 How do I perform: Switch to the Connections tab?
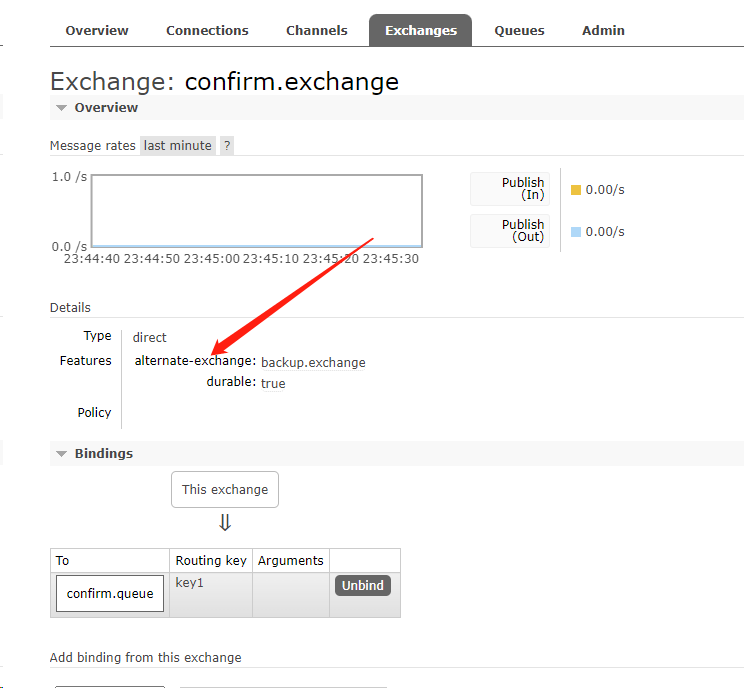tap(207, 30)
